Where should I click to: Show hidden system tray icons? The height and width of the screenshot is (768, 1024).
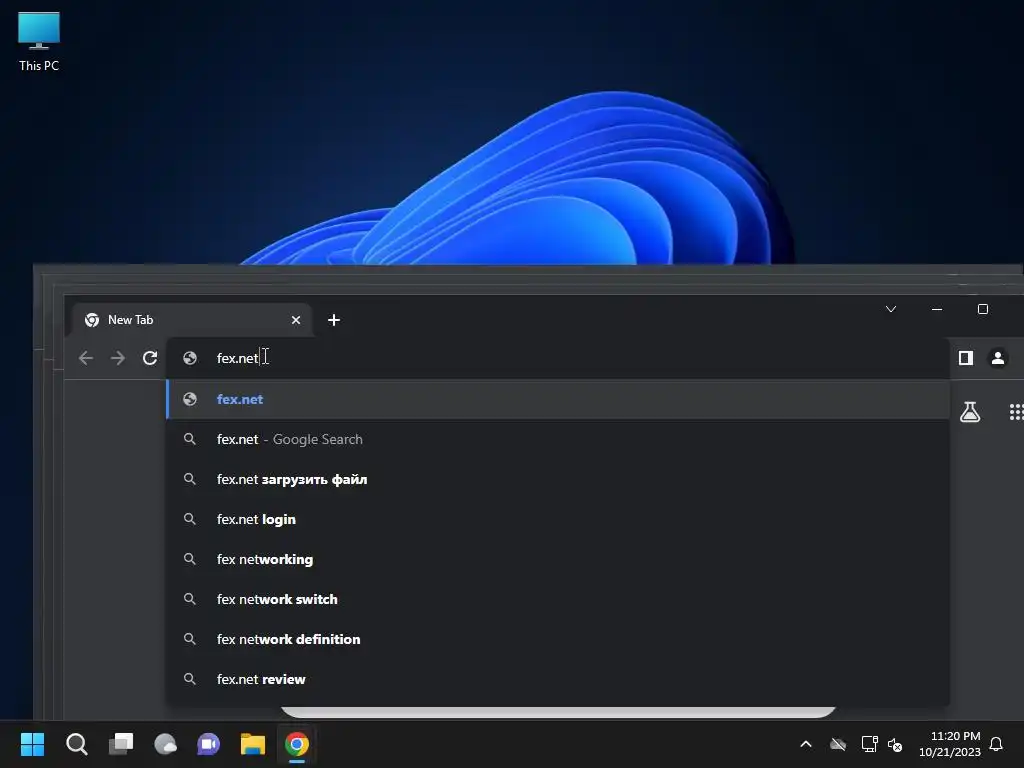[806, 744]
